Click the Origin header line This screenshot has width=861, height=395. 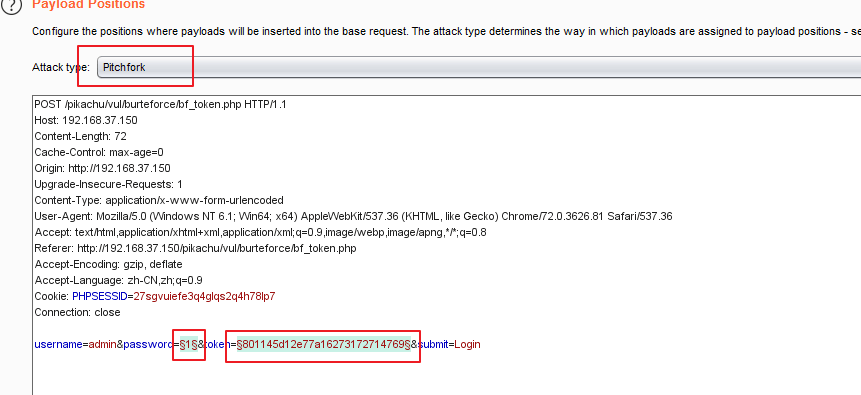click(x=102, y=168)
